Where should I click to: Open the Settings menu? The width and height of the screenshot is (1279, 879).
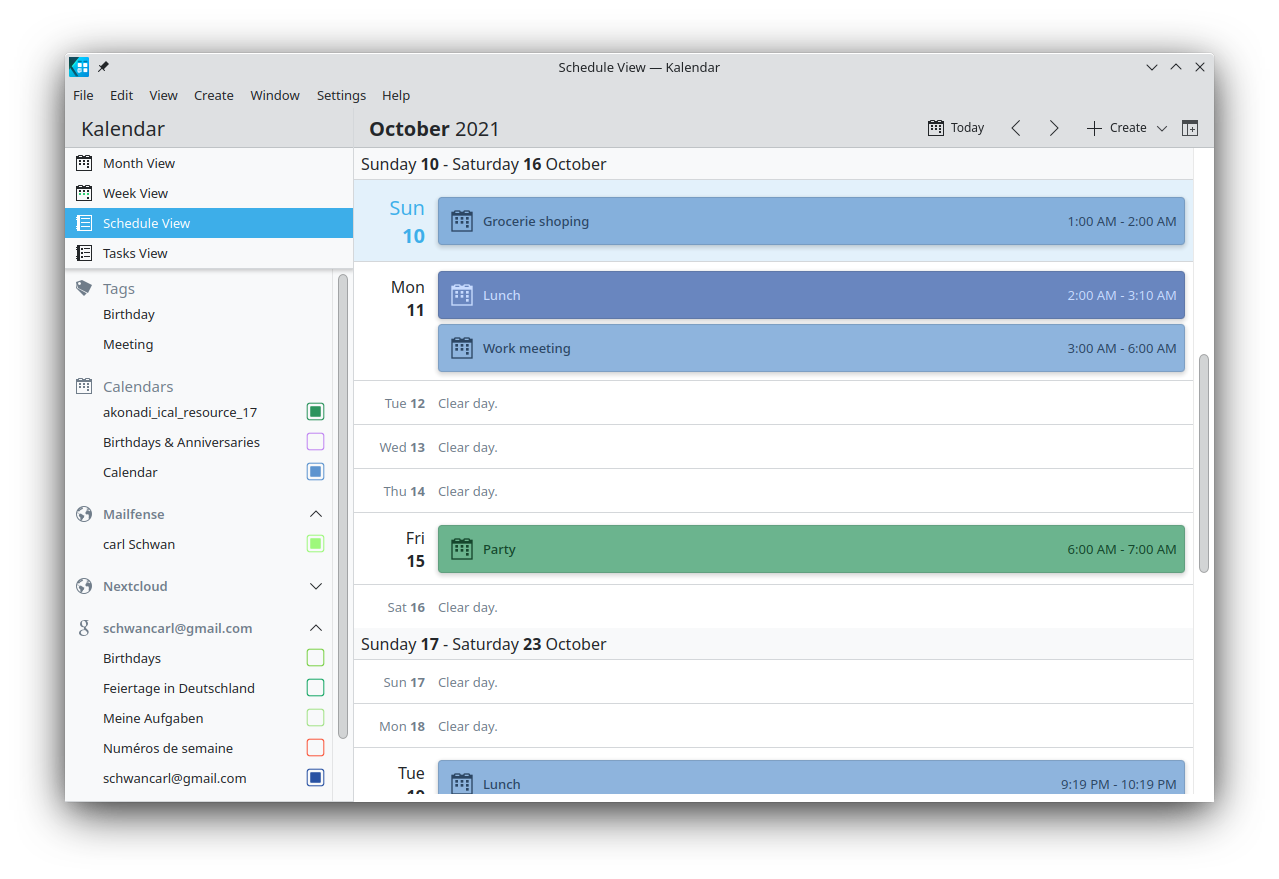(x=341, y=96)
